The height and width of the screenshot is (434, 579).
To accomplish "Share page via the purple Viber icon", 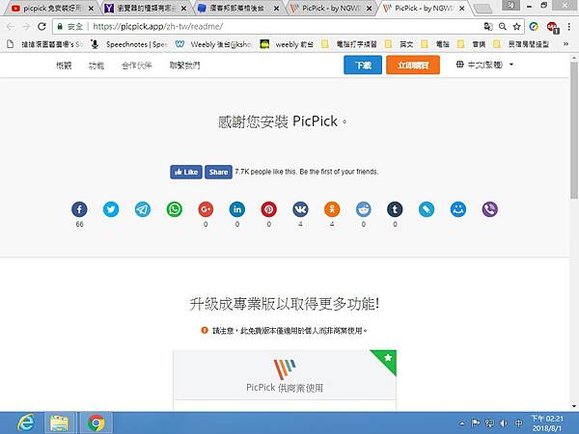I will [x=490, y=209].
